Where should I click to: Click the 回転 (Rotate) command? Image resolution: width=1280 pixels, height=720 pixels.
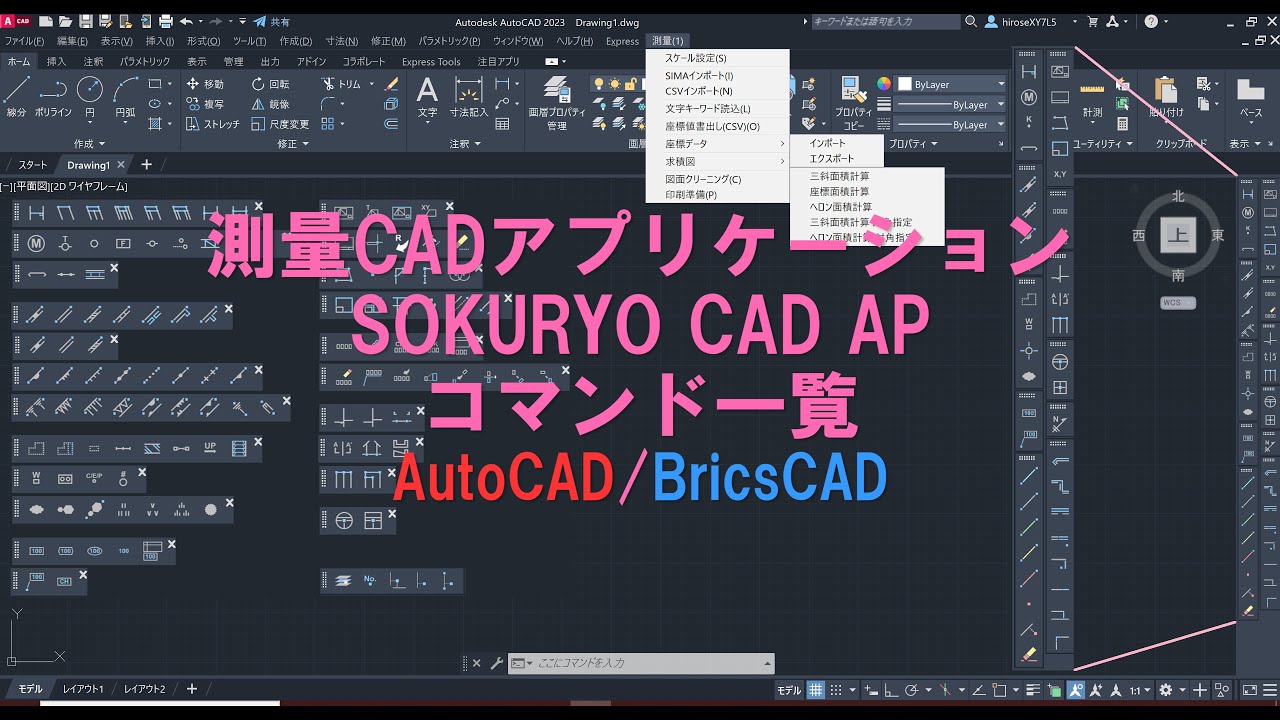pos(270,84)
